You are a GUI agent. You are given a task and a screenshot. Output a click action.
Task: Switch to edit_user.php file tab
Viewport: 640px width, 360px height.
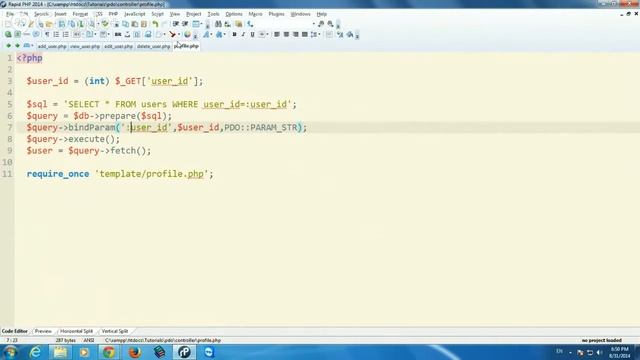point(118,47)
